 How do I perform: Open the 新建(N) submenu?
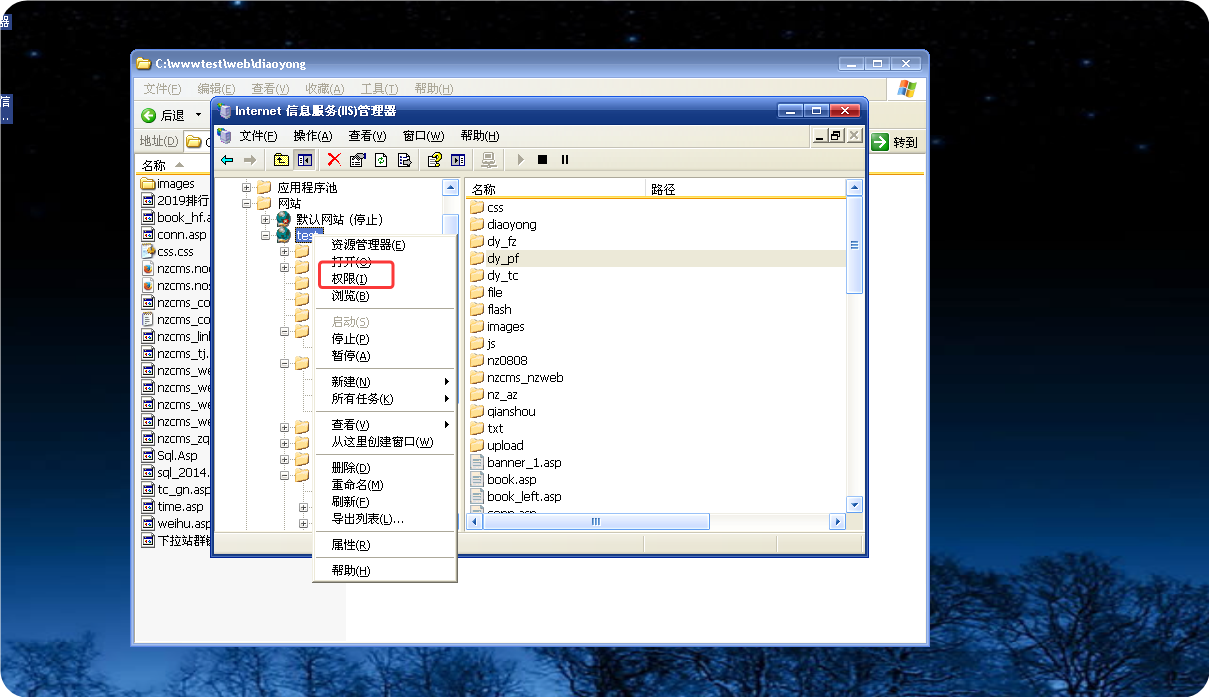(x=385, y=381)
